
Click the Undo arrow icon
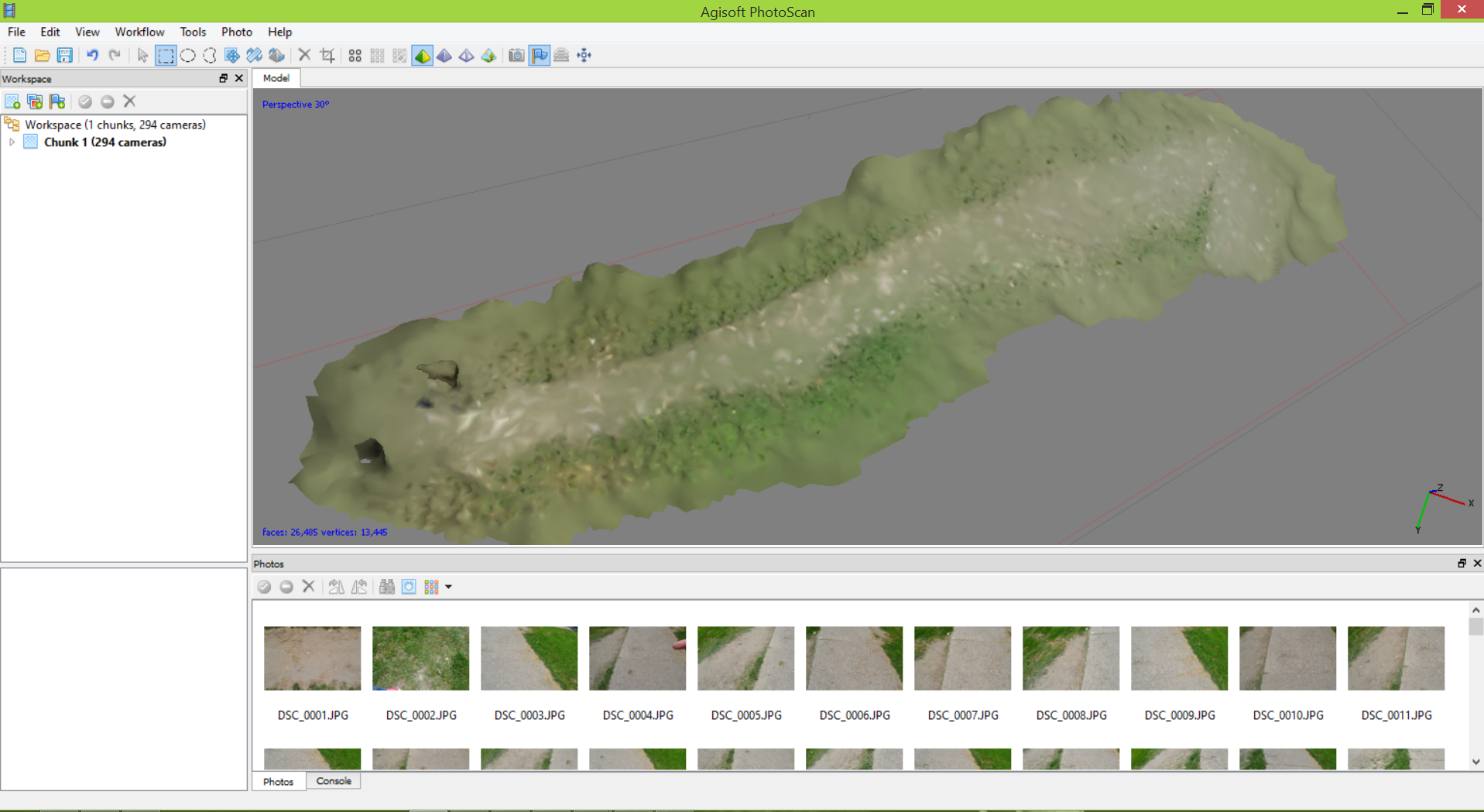[92, 56]
